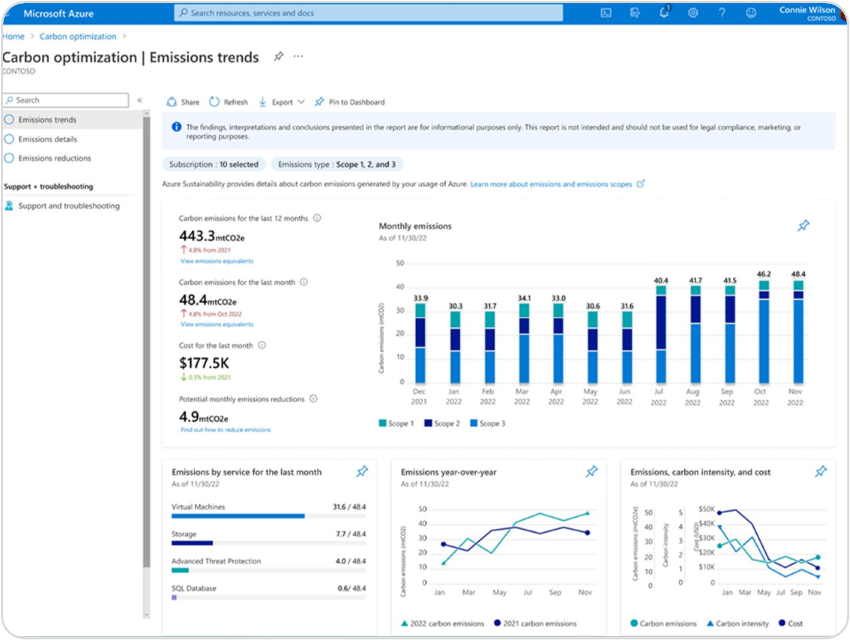Open Connie Wilson account menu
The image size is (850, 640).
coord(807,13)
